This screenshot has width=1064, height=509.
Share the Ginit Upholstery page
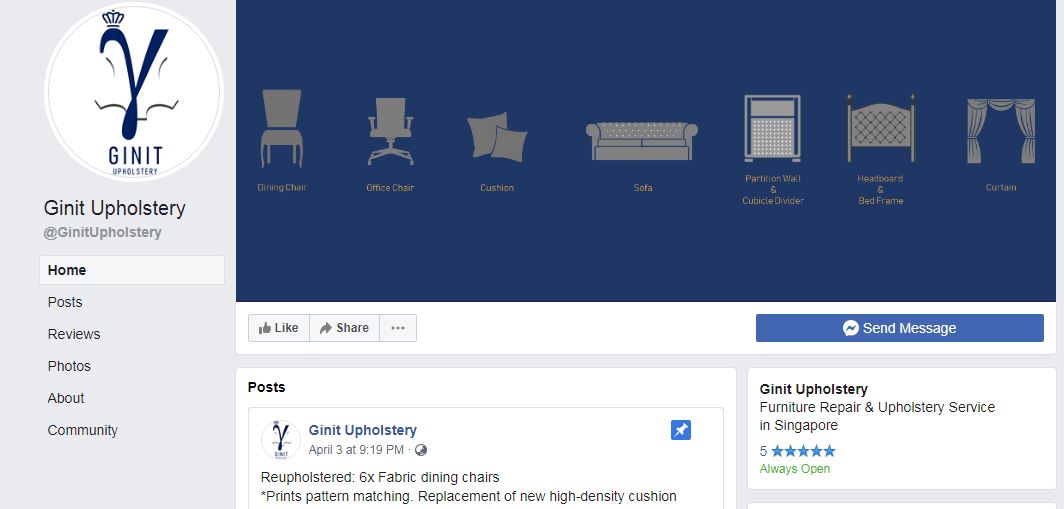point(344,328)
